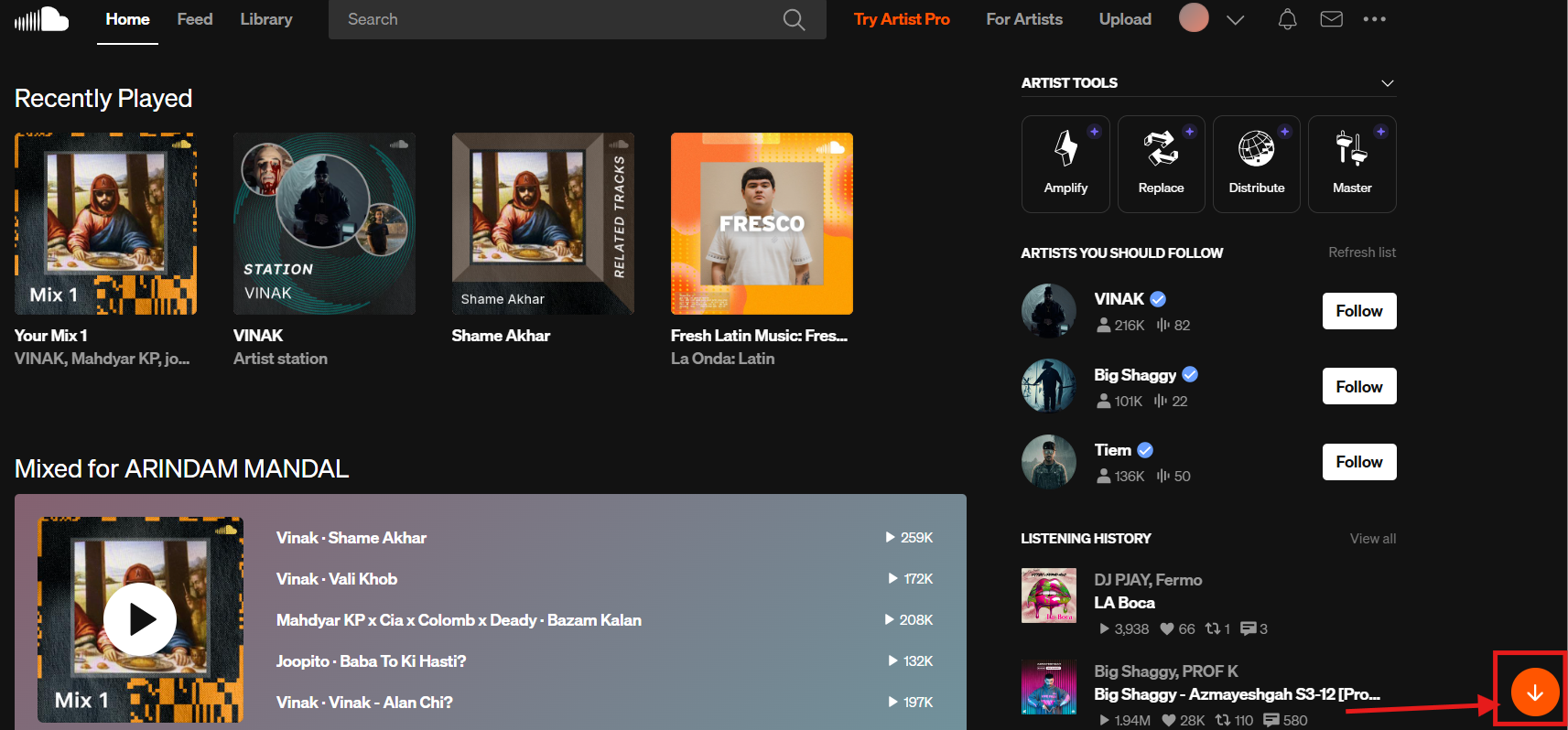This screenshot has height=730, width=1568.
Task: Open LA Boca track artwork
Action: point(1049,596)
